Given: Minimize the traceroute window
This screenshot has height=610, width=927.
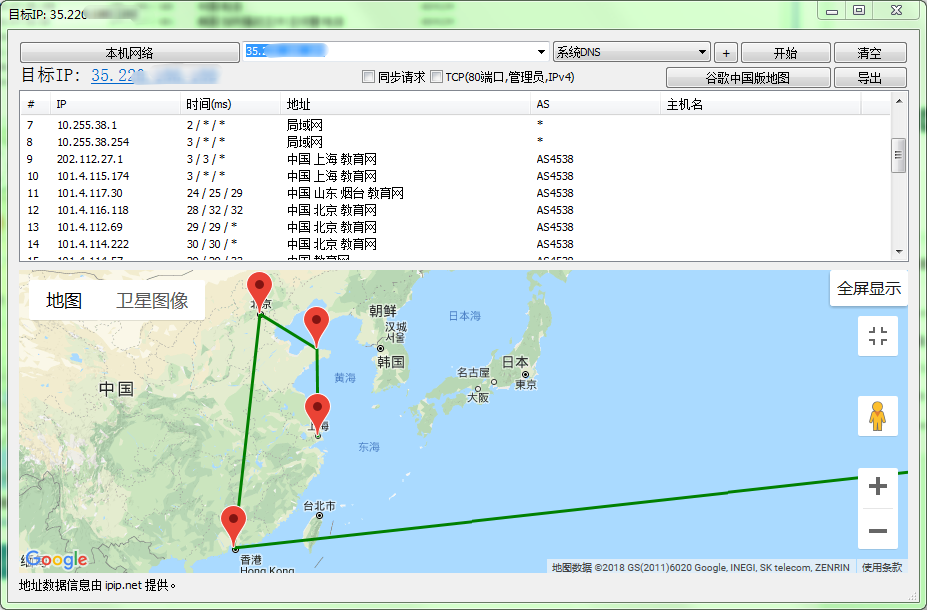Looking at the screenshot, I should tap(832, 11).
